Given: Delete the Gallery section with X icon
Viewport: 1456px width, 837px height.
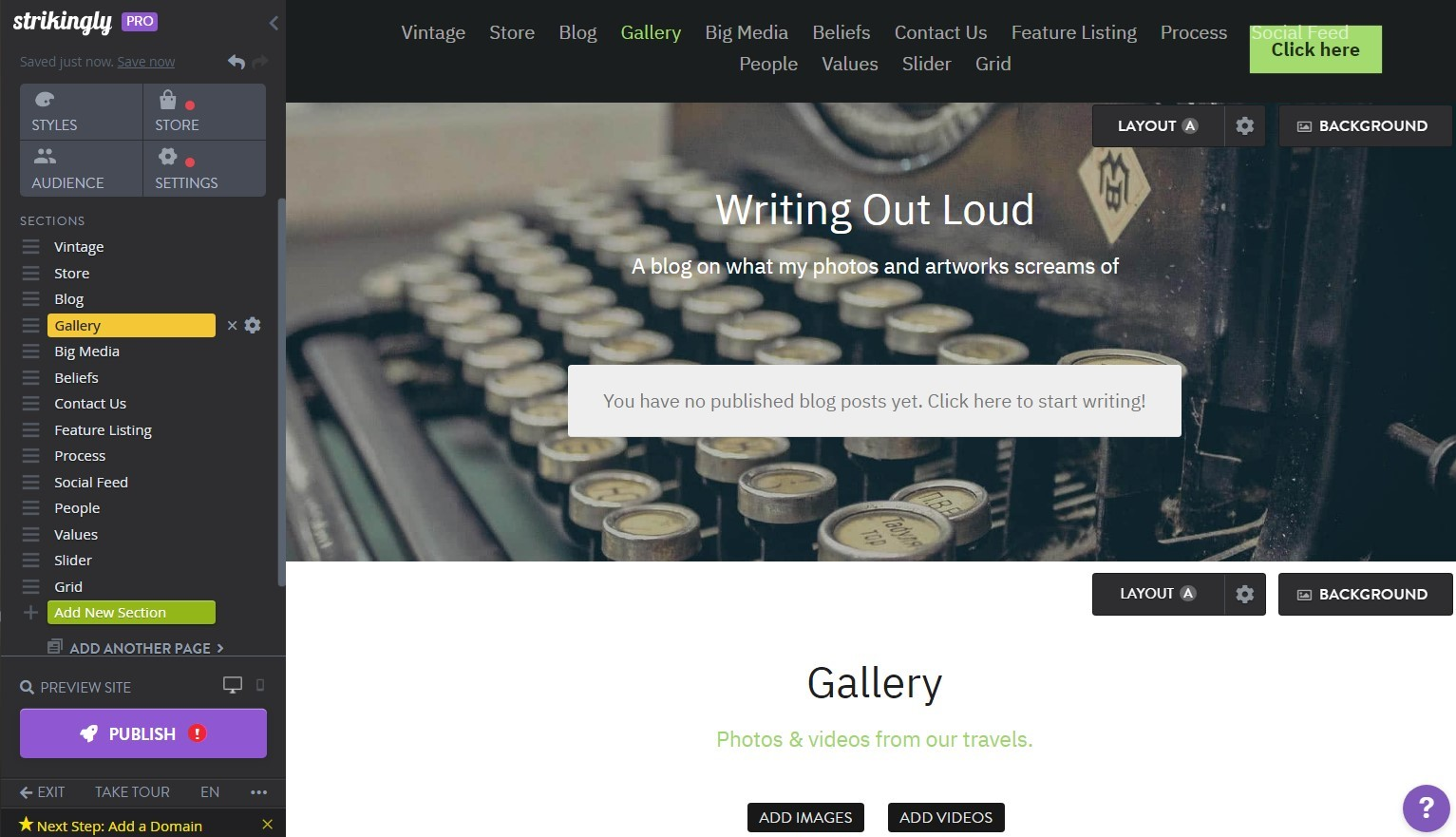Looking at the screenshot, I should [232, 325].
